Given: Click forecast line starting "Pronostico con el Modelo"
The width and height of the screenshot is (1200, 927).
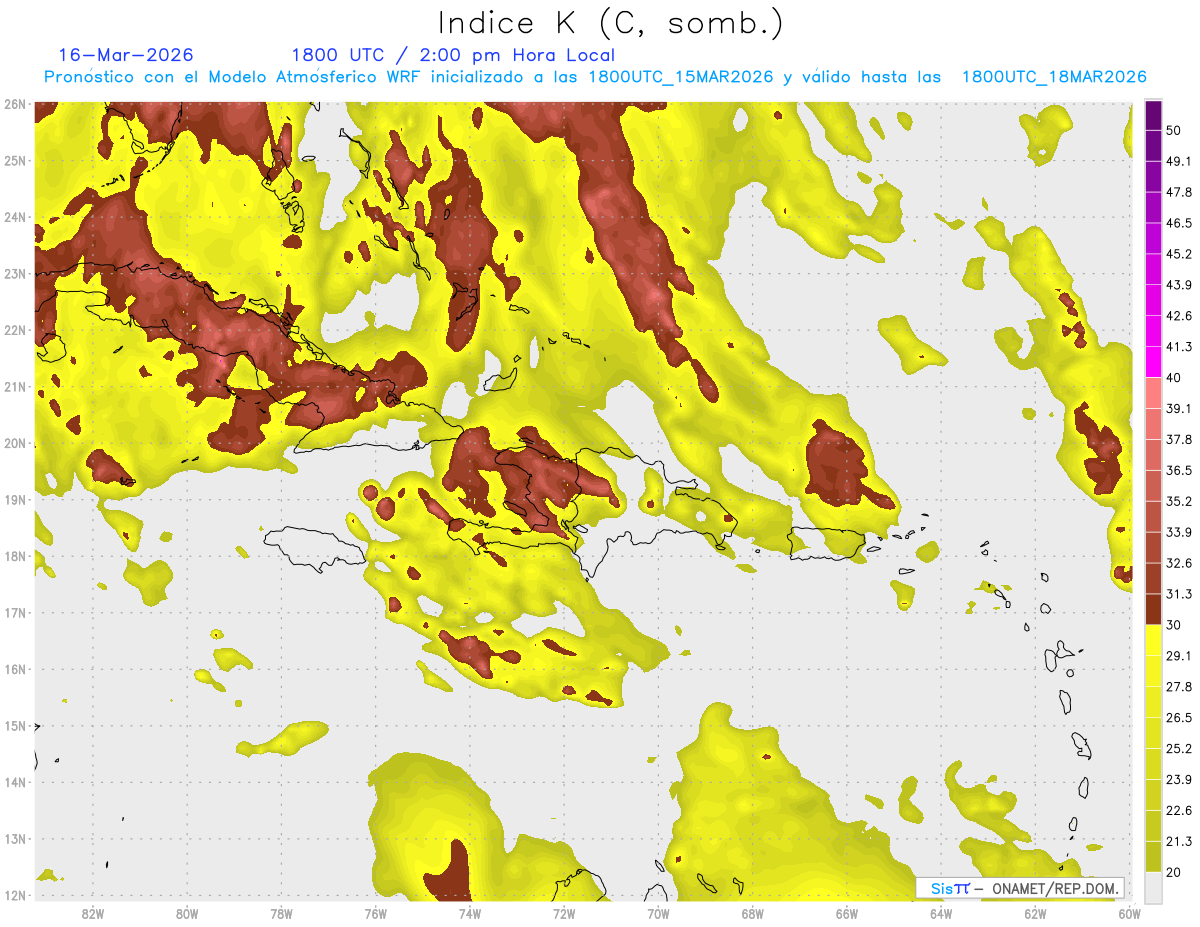Looking at the screenshot, I should (595, 77).
